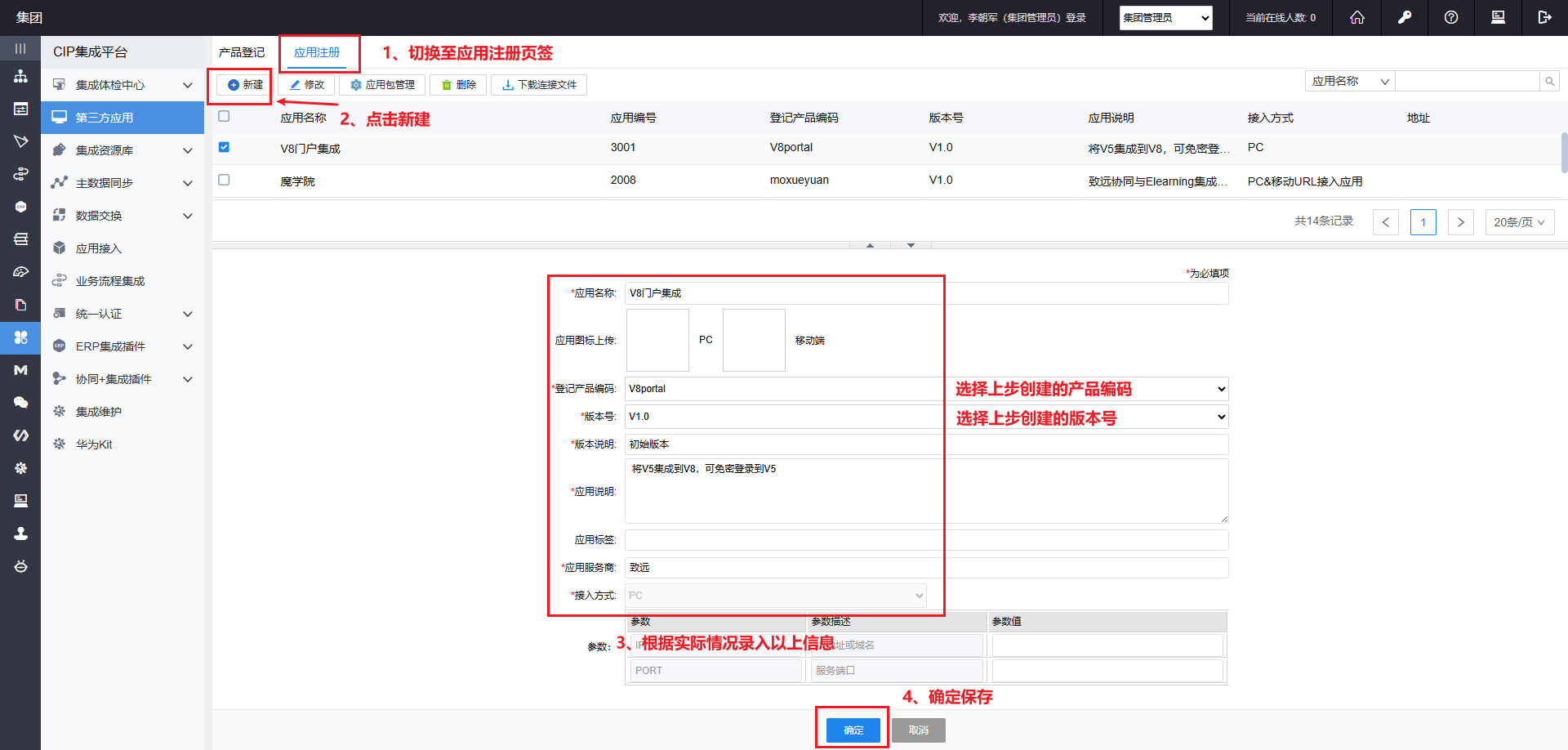Open the help question mark icon
The width and height of the screenshot is (1568, 750).
coord(1451,17)
